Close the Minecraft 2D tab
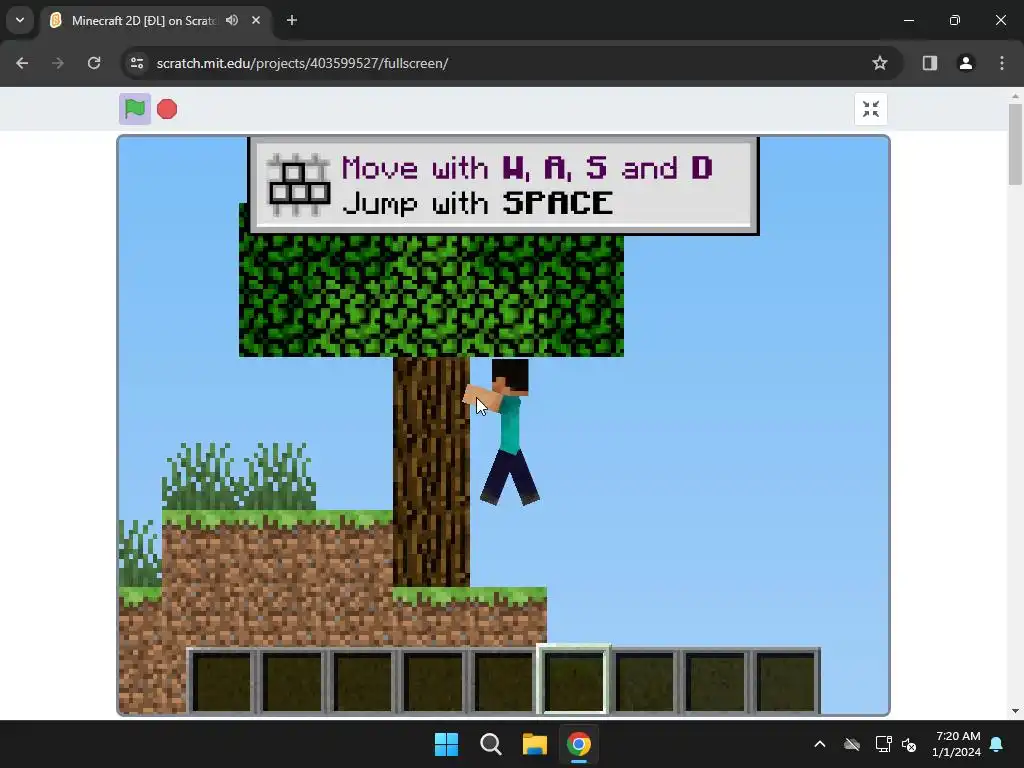Image resolution: width=1024 pixels, height=768 pixels. [x=256, y=20]
